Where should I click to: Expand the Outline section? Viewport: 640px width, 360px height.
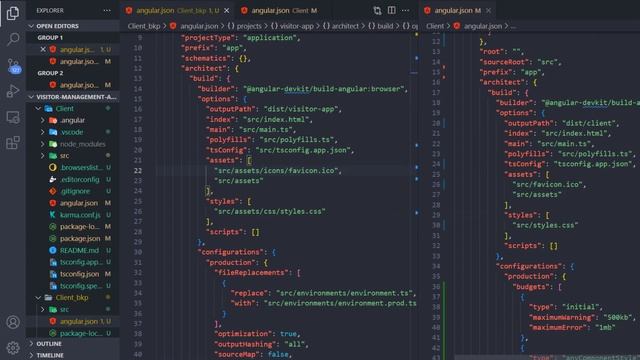[x=73, y=344]
